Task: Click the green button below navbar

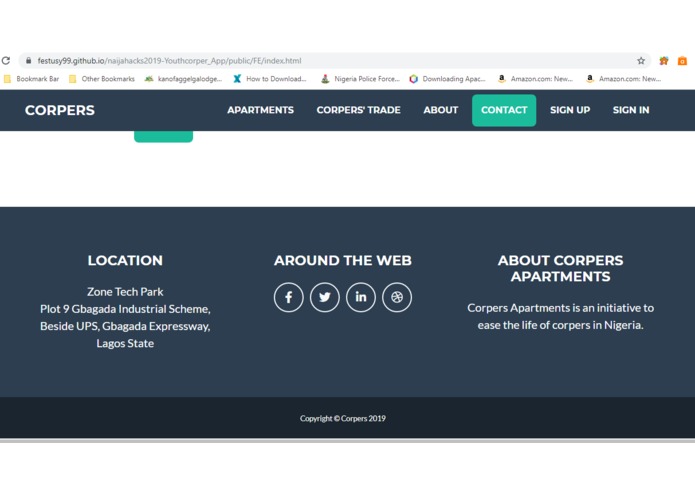Action: coord(164,136)
